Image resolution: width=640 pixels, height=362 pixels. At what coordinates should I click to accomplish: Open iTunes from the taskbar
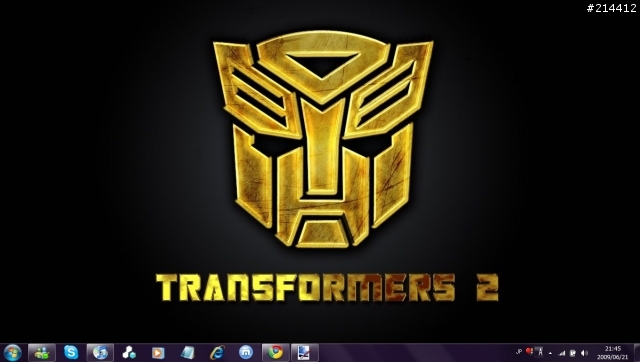click(x=100, y=353)
